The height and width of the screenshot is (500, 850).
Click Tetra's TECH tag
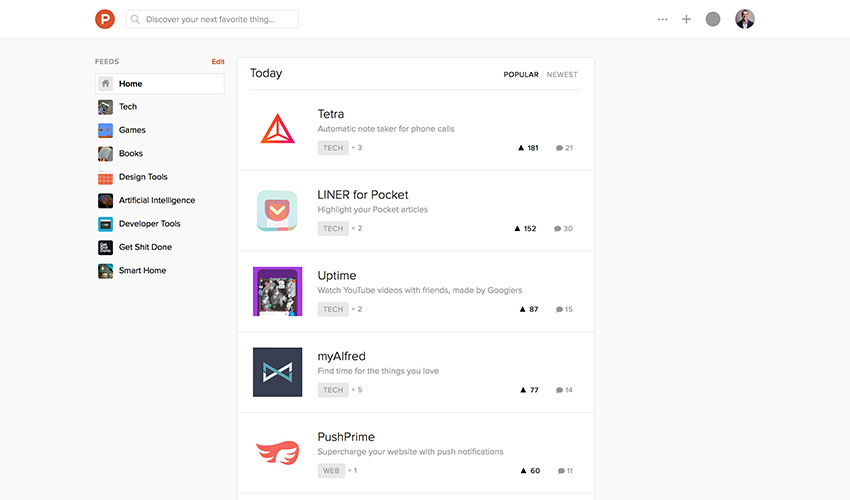[x=333, y=148]
